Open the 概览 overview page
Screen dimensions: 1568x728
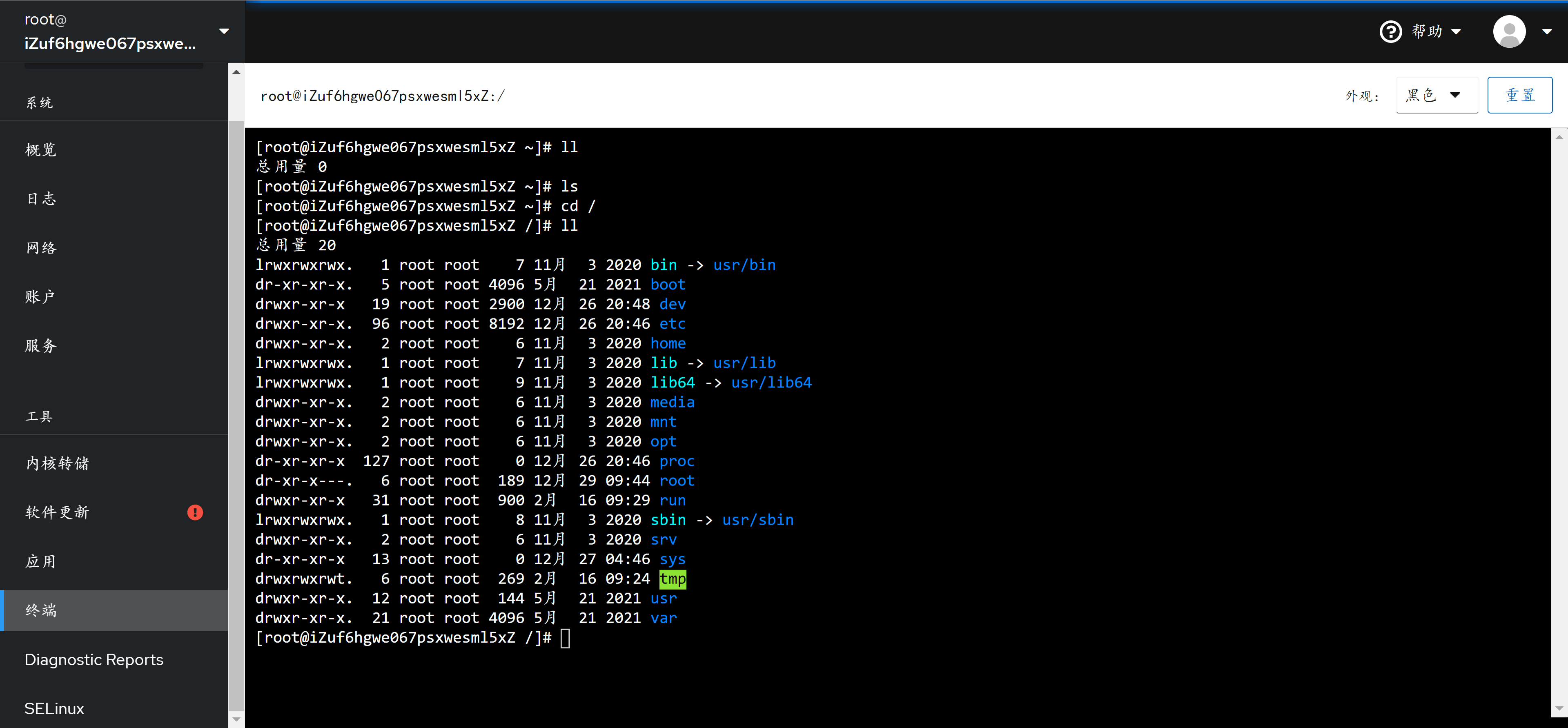(41, 150)
